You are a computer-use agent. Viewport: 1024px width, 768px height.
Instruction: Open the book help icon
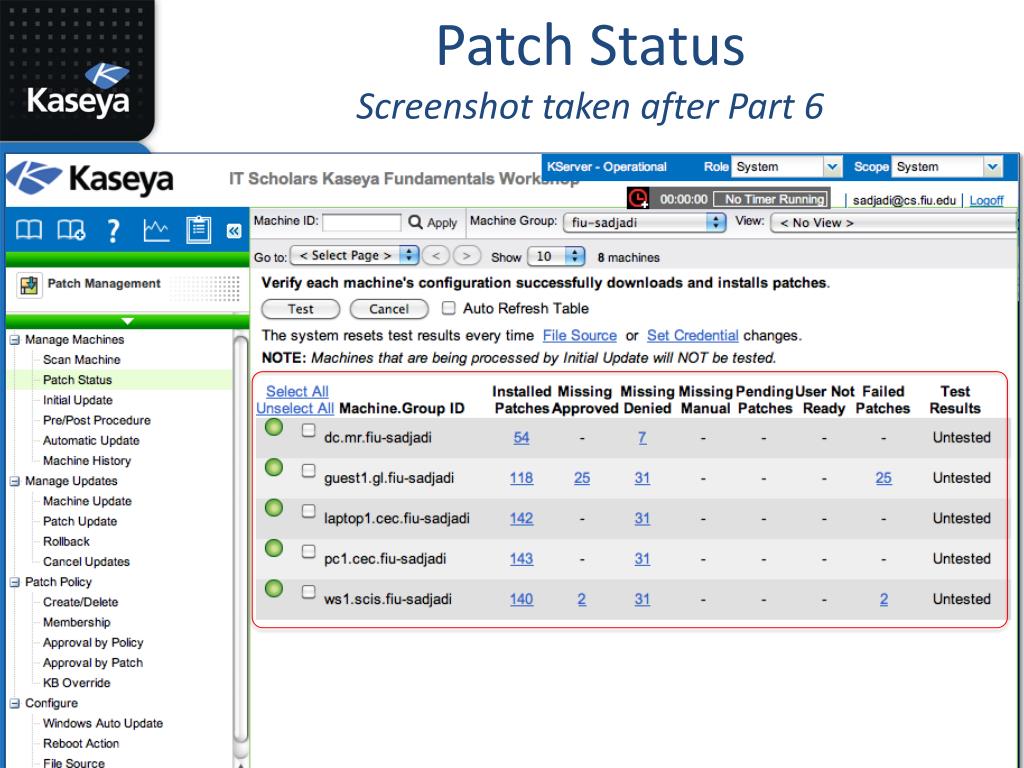(29, 230)
